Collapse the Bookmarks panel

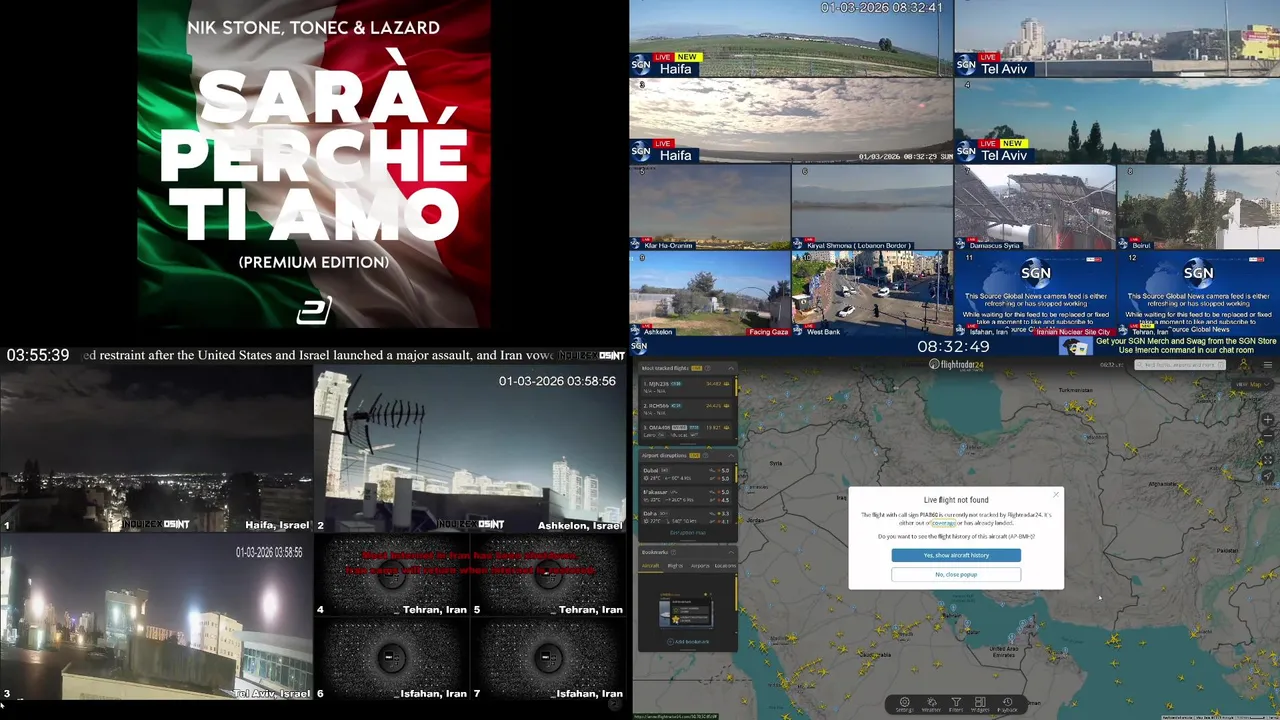(731, 552)
